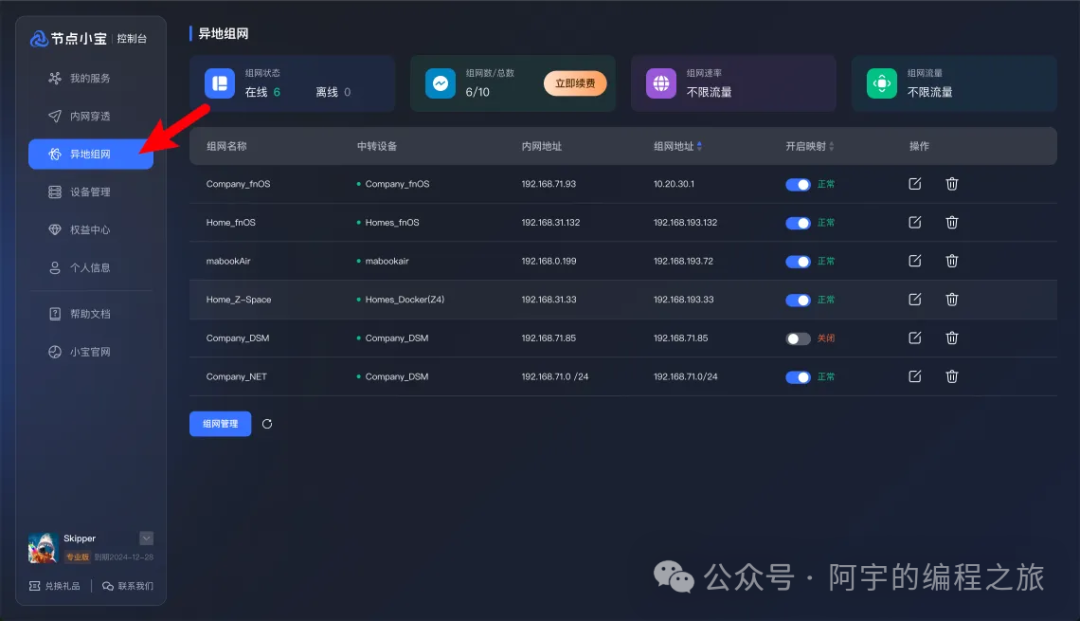1080x621 pixels.
Task: Enable mapping toggle for Company_DSM
Action: (798, 339)
